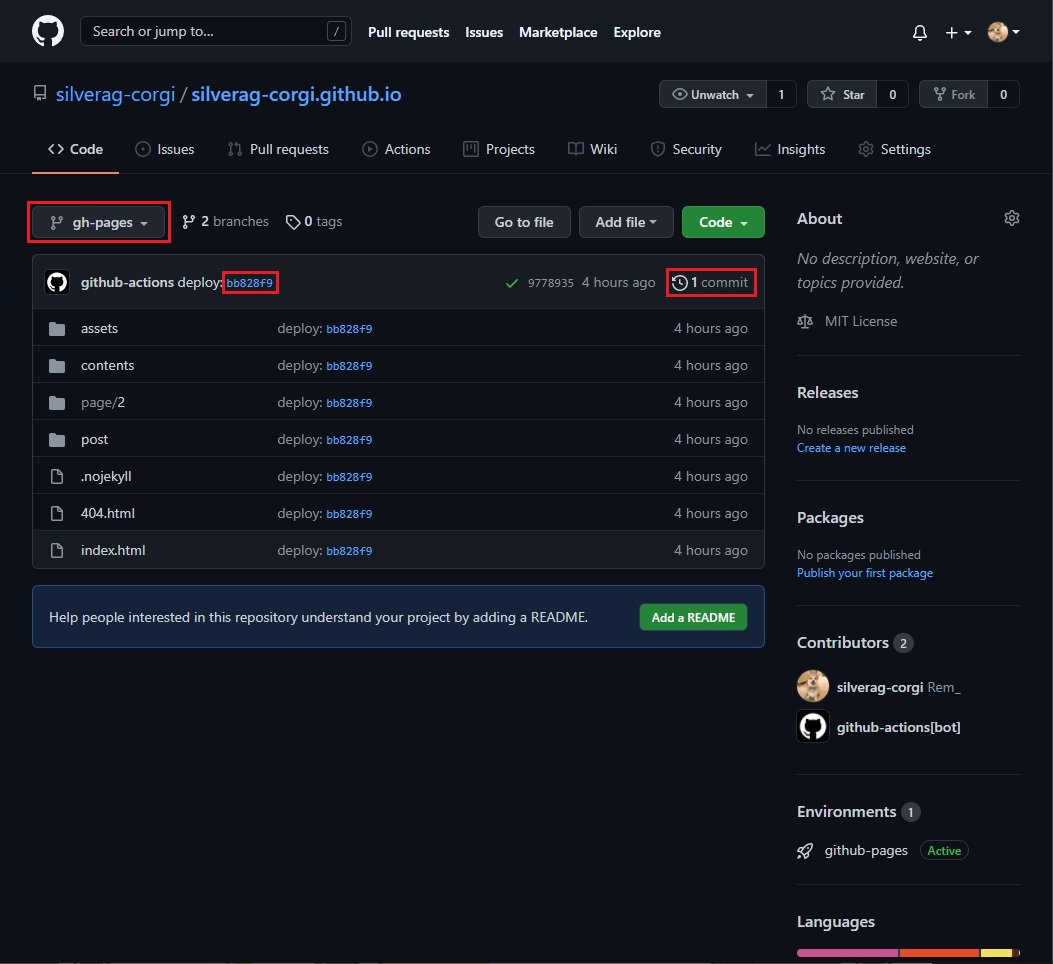1053x964 pixels.
Task: Star the repository
Action: coord(842,94)
